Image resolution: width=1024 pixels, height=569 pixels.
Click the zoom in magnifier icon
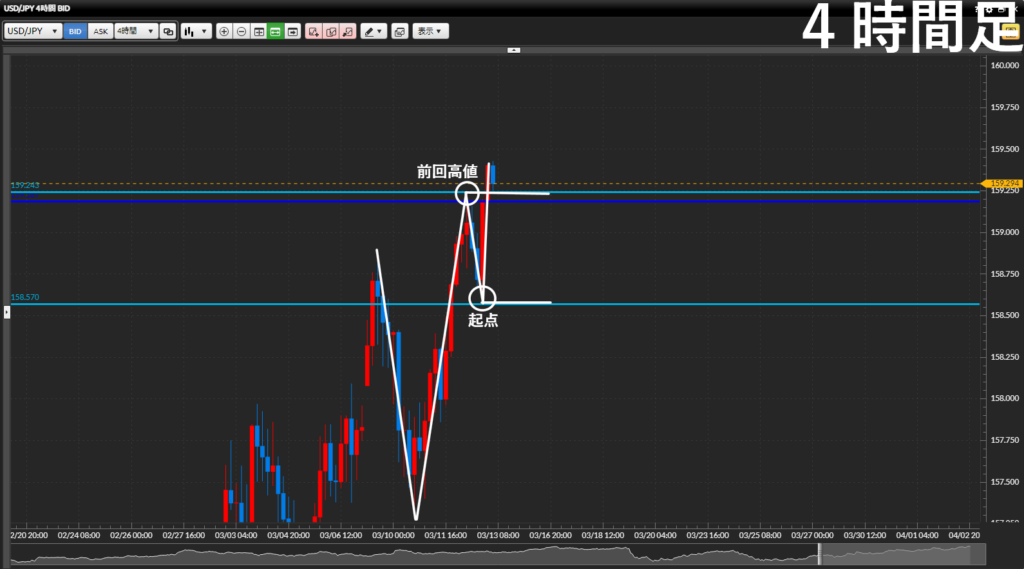[x=224, y=31]
